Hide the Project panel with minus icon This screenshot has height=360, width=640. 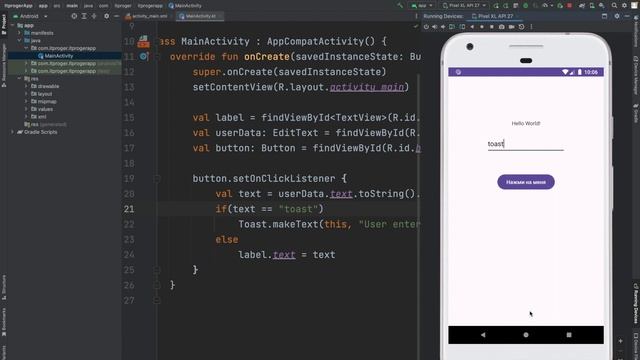tap(116, 16)
